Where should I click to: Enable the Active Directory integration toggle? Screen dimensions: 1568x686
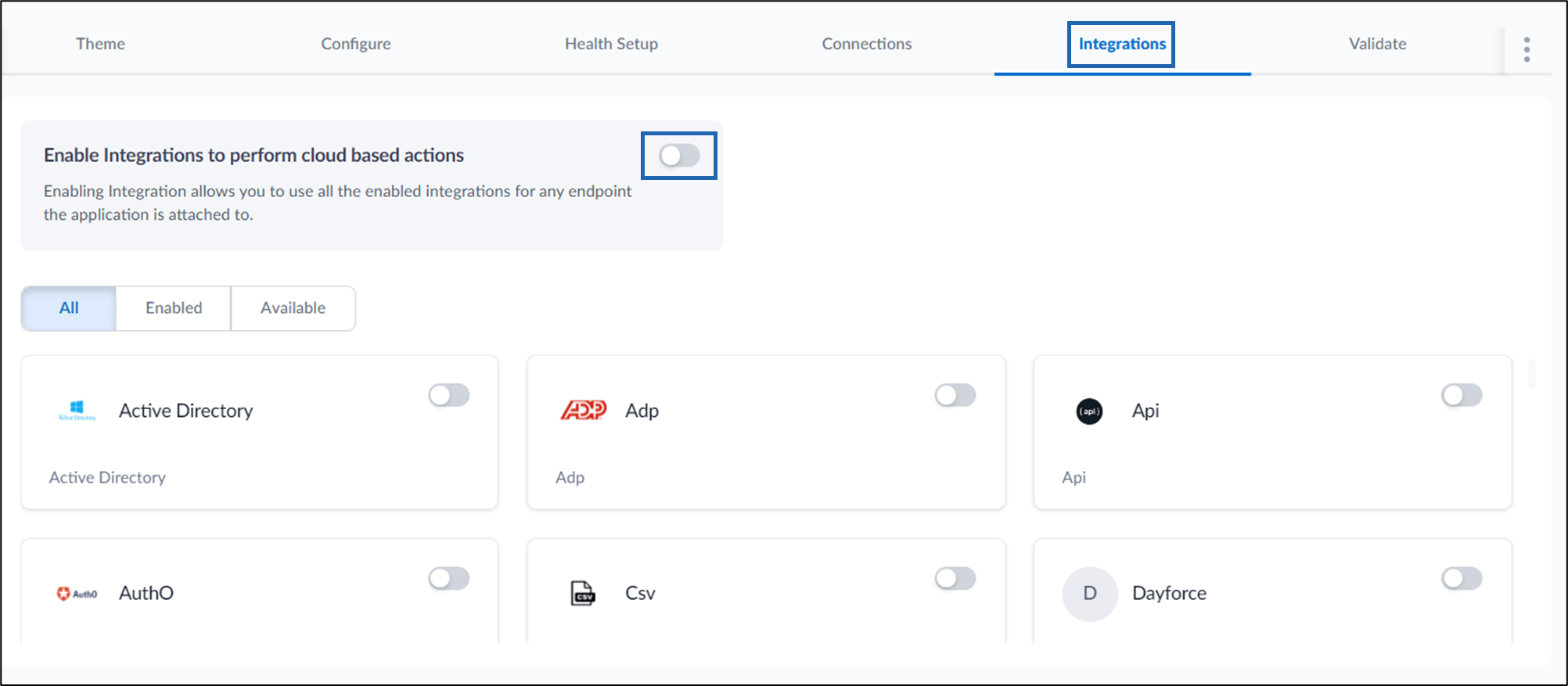(x=449, y=395)
